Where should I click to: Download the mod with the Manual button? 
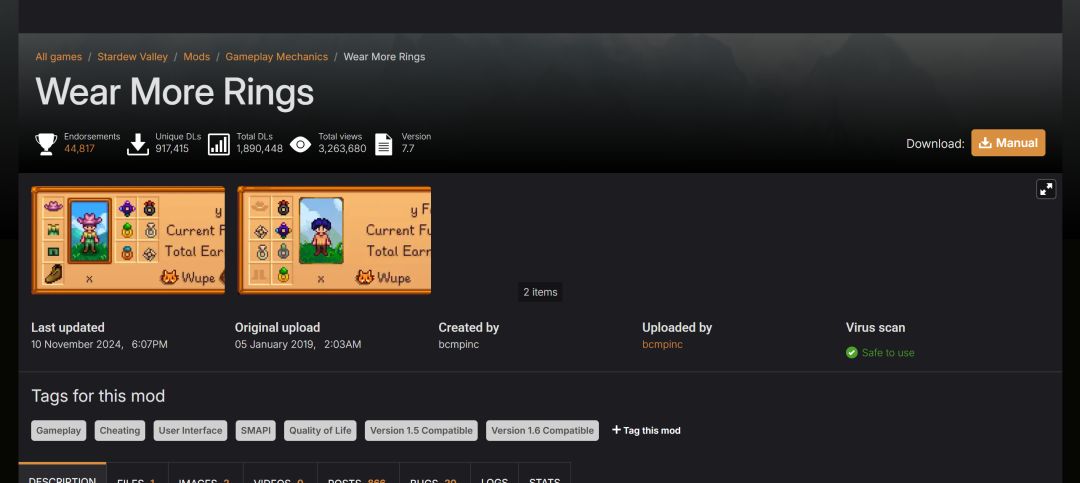pyautogui.click(x=1008, y=143)
